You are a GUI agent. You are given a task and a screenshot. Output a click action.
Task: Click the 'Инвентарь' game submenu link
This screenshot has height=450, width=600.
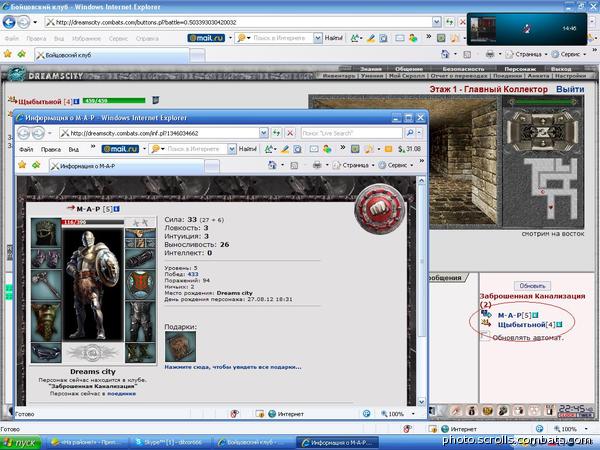point(339,76)
